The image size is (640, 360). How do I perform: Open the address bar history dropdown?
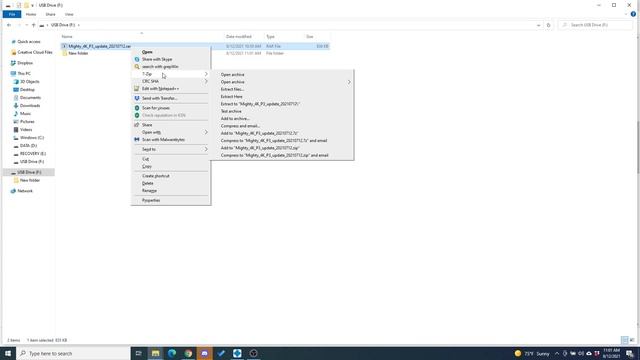(538, 25)
